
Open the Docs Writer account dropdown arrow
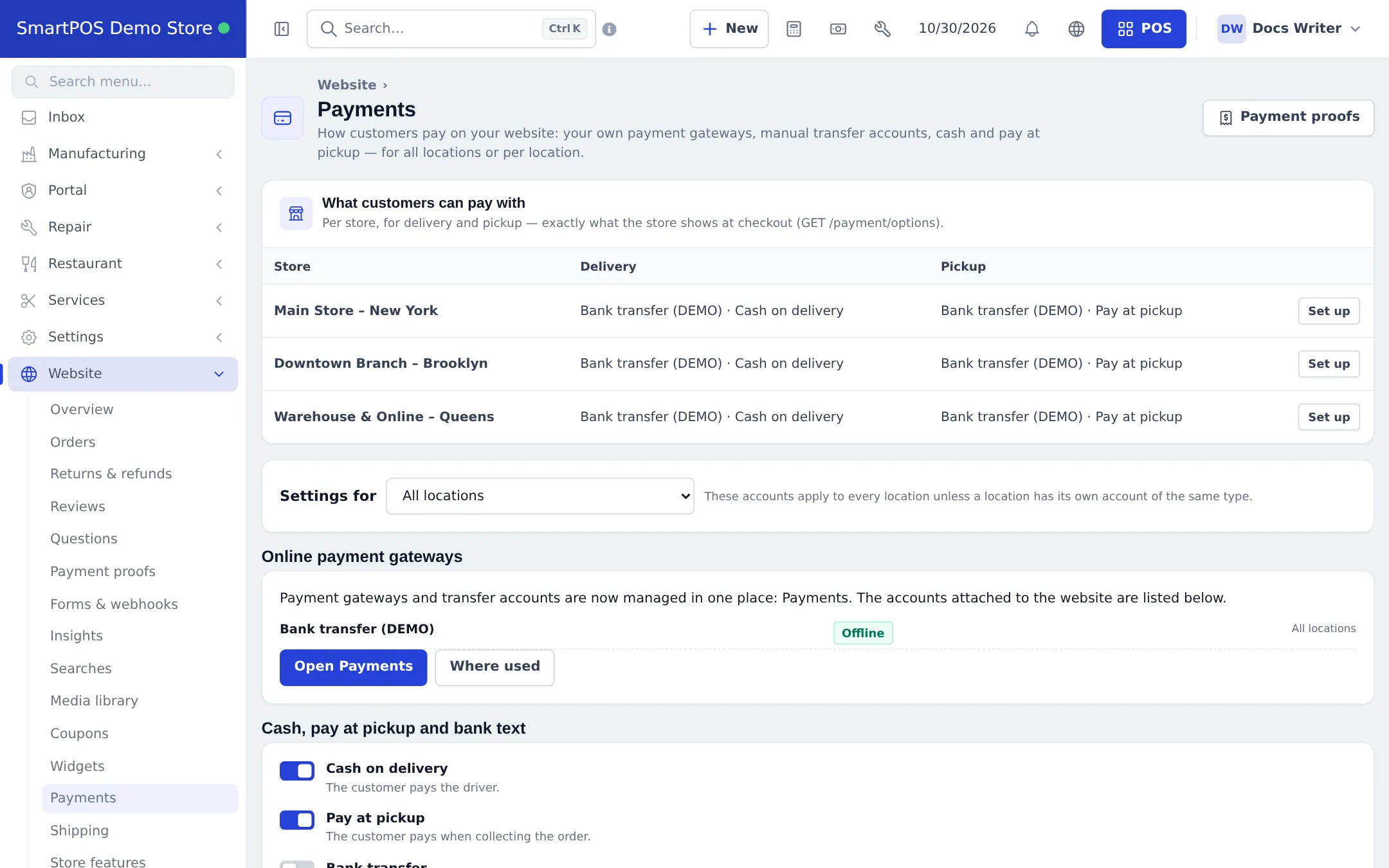pyautogui.click(x=1356, y=29)
